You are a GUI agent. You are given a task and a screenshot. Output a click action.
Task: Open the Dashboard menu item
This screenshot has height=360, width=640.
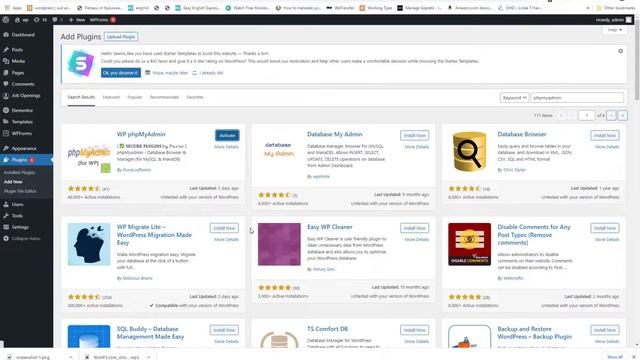tap(23, 35)
